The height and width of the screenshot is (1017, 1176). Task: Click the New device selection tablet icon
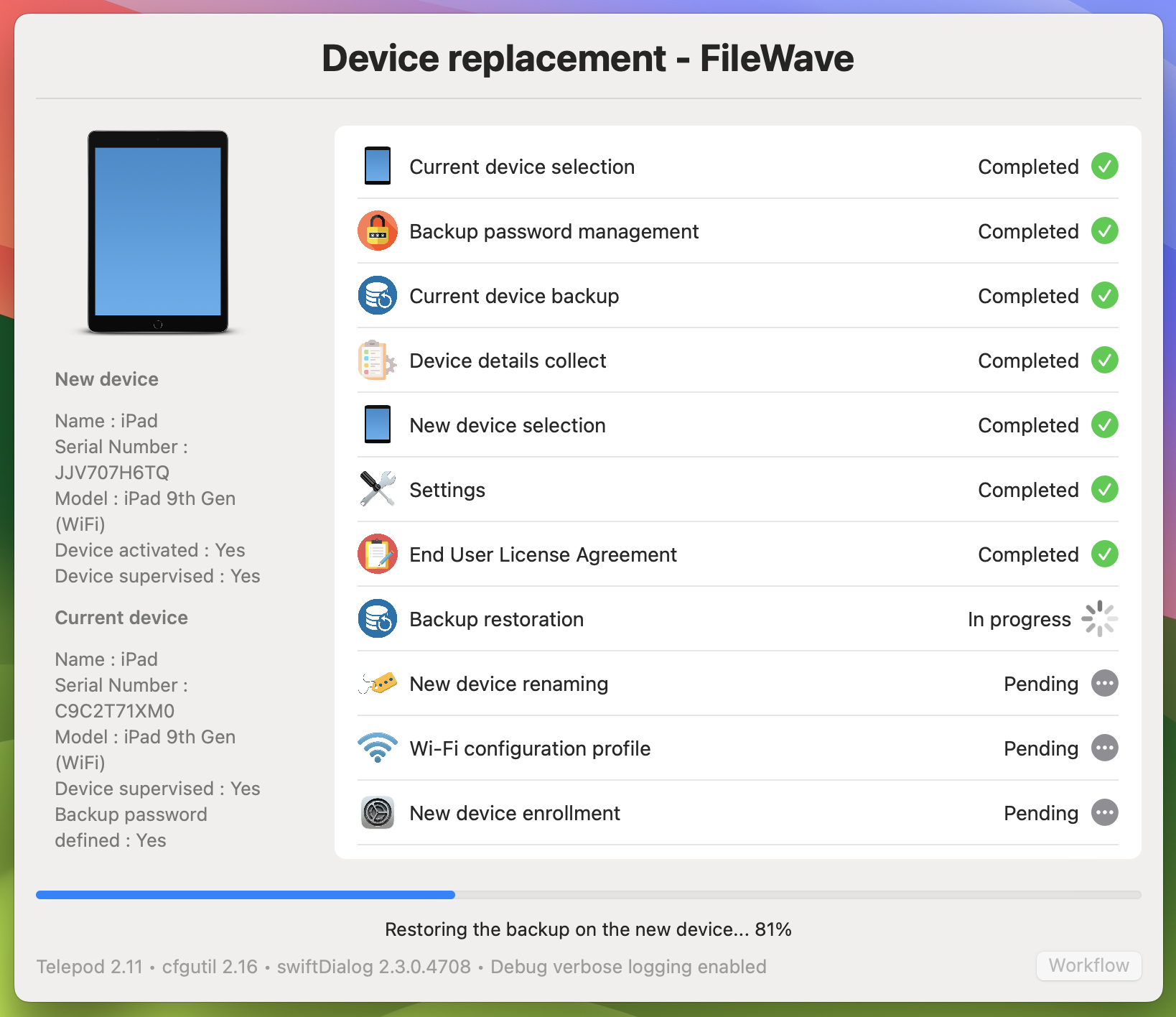tap(378, 425)
